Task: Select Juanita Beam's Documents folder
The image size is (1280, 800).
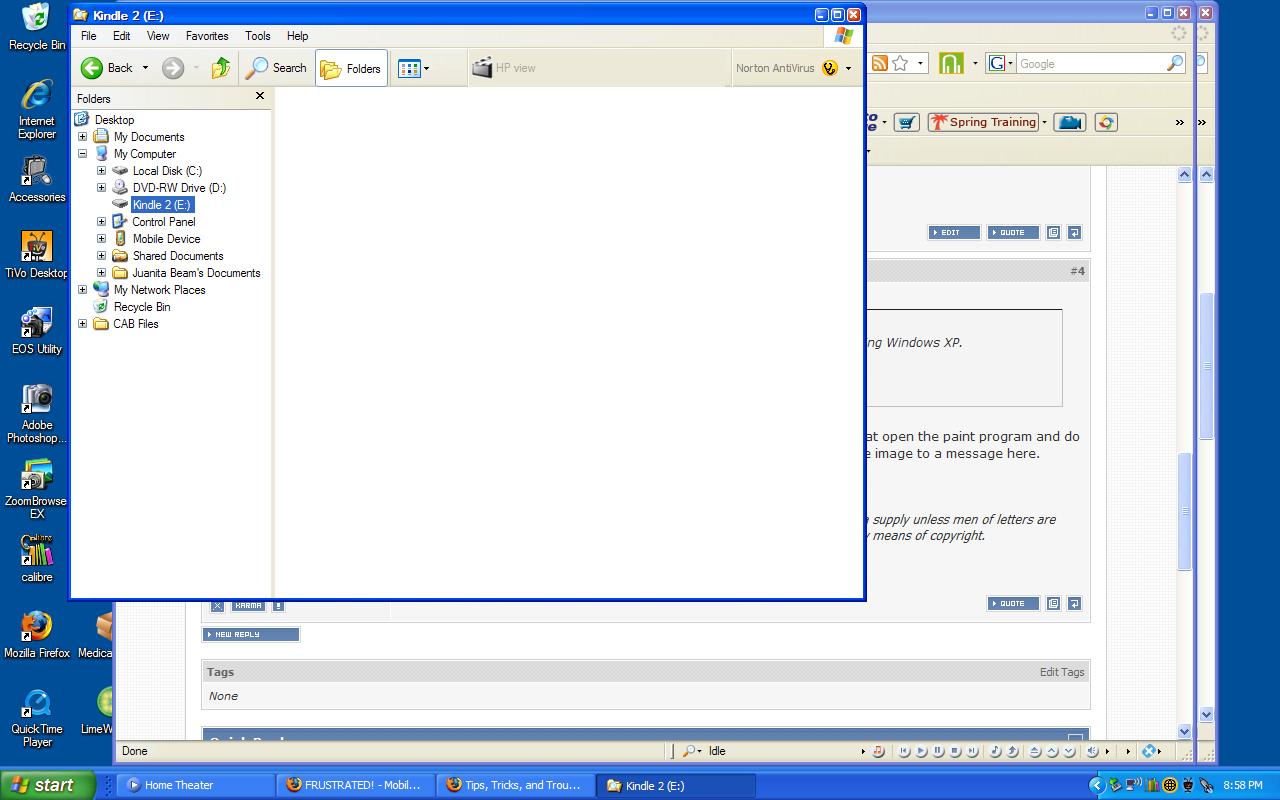Action: tap(196, 273)
